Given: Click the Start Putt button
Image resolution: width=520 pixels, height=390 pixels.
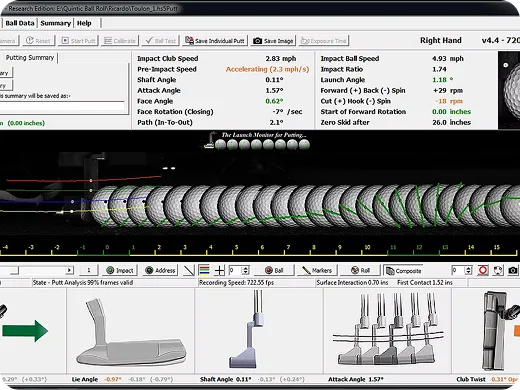Looking at the screenshot, I should point(78,41).
